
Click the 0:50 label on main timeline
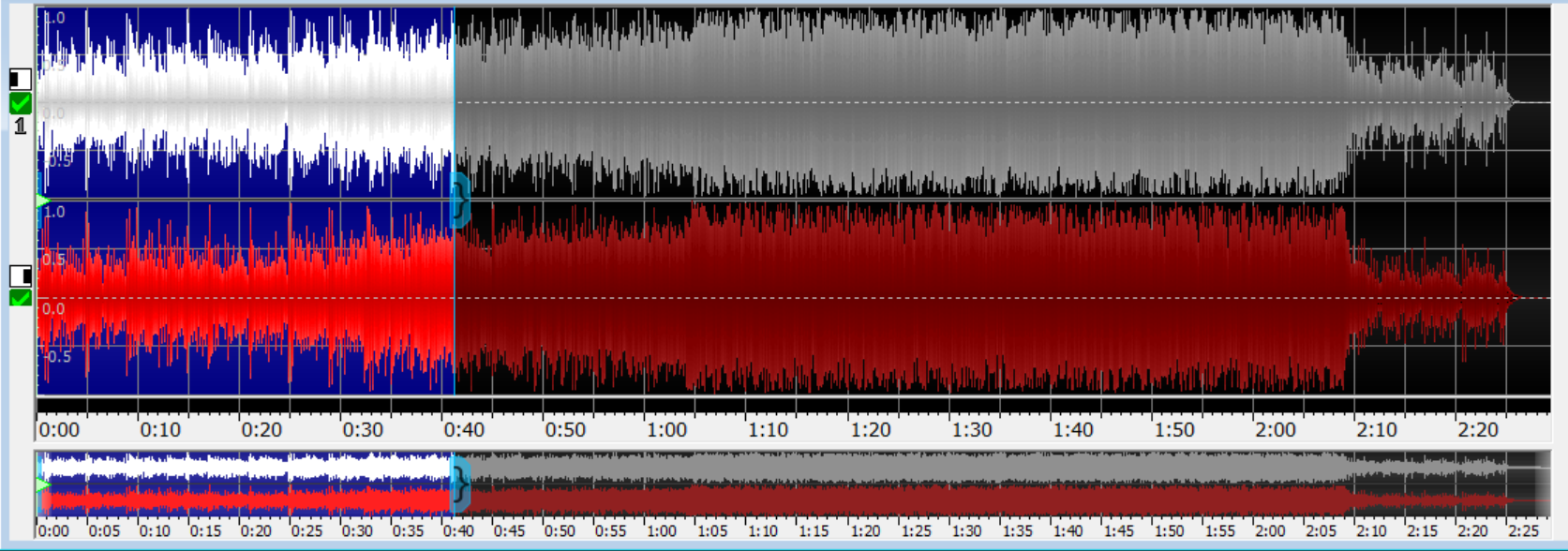(x=565, y=430)
